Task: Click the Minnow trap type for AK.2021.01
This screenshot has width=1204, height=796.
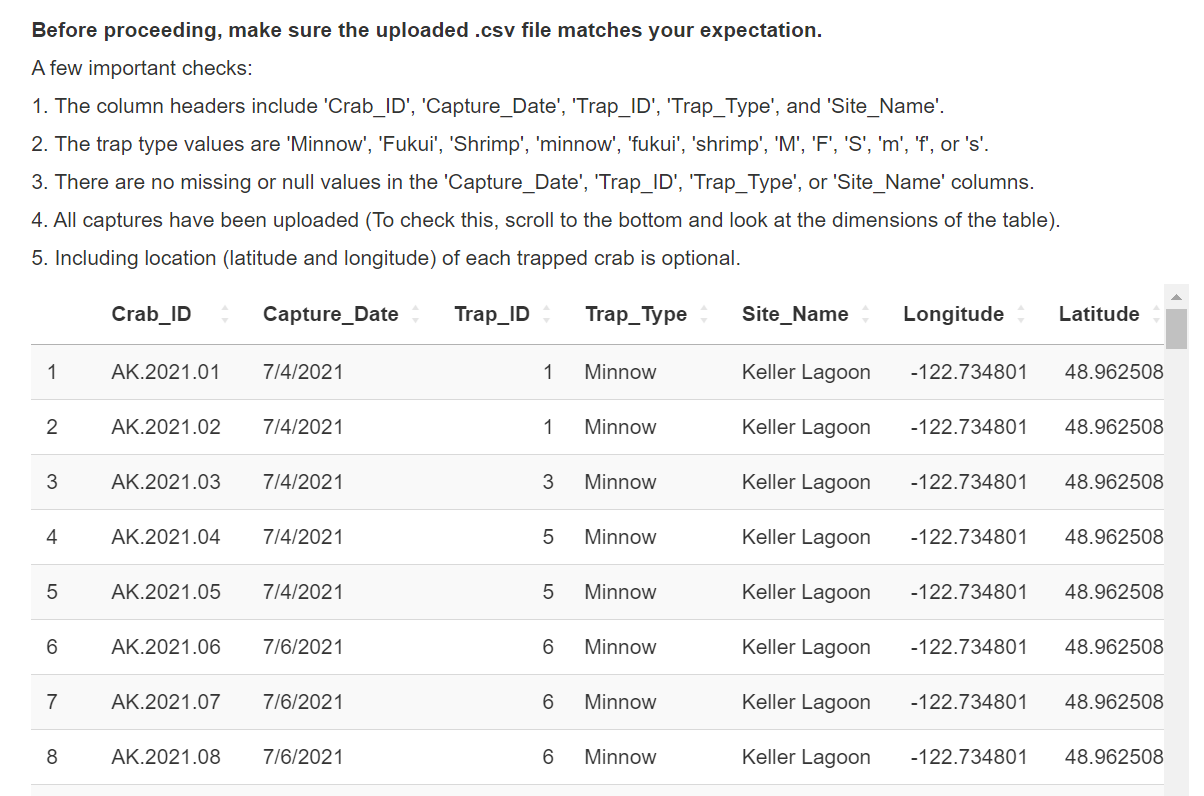Action: (620, 372)
